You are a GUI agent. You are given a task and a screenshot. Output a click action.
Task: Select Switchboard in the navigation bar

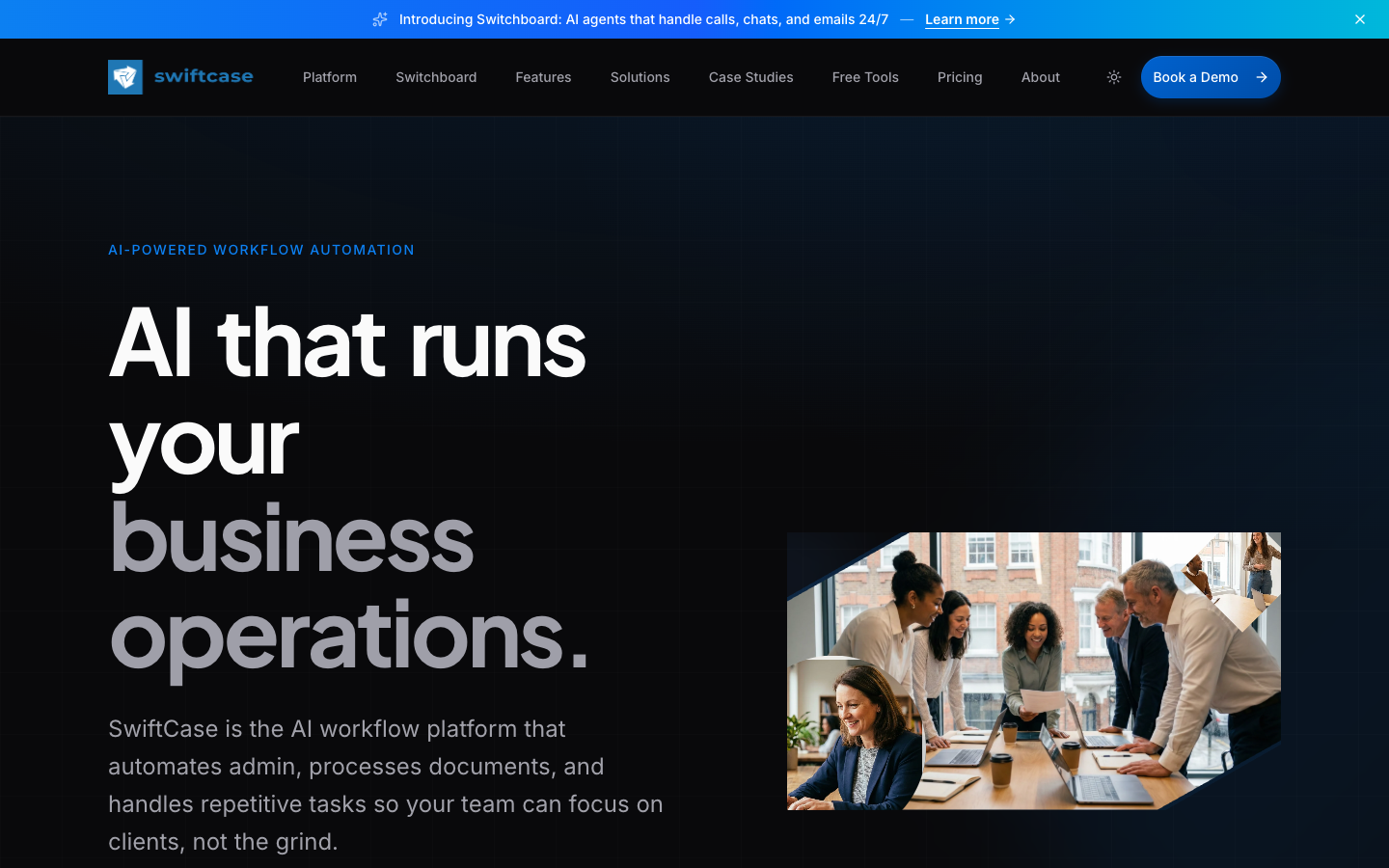tap(436, 77)
